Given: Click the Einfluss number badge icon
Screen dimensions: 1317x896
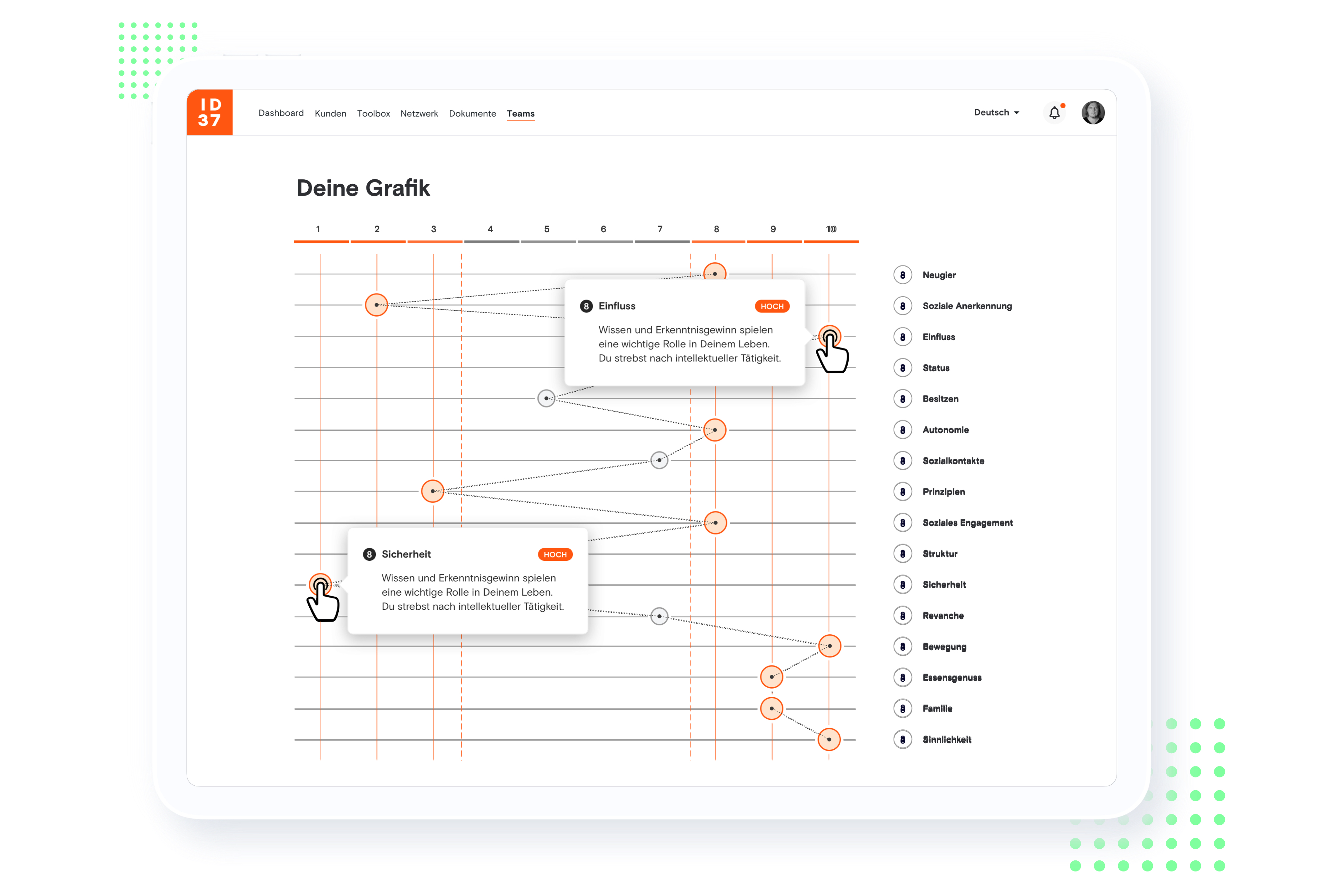Looking at the screenshot, I should [x=902, y=337].
